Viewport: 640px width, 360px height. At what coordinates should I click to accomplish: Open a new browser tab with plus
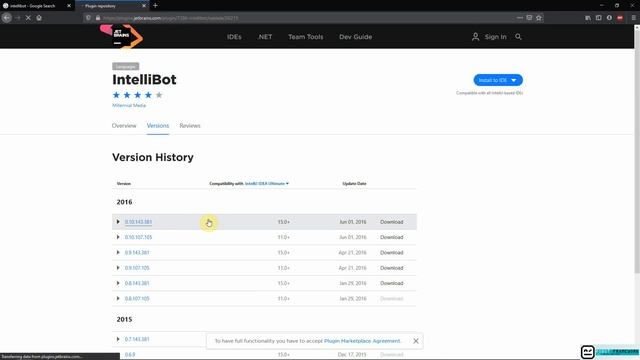point(155,6)
